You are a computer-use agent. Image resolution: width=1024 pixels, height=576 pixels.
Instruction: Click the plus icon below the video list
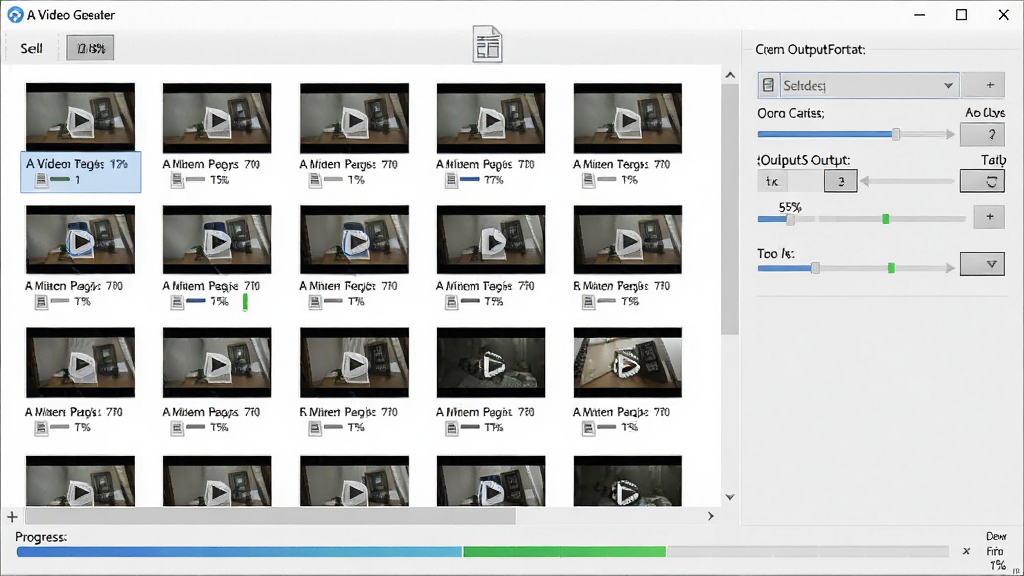[12, 517]
